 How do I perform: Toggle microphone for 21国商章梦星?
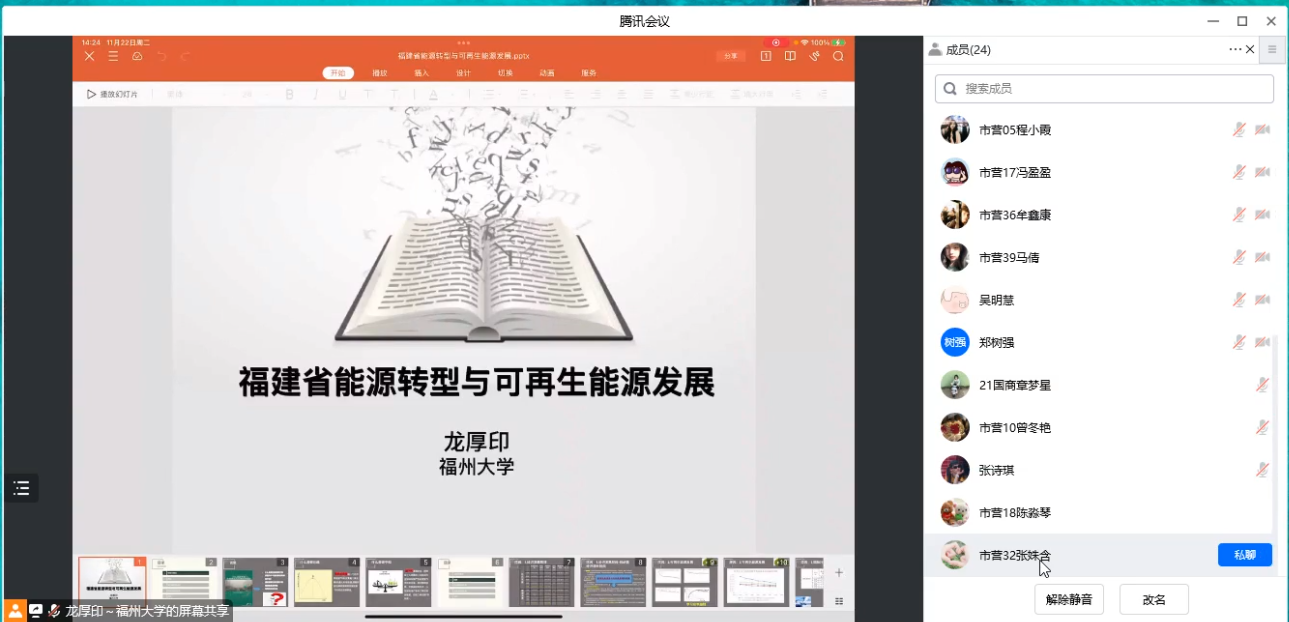pos(1262,385)
